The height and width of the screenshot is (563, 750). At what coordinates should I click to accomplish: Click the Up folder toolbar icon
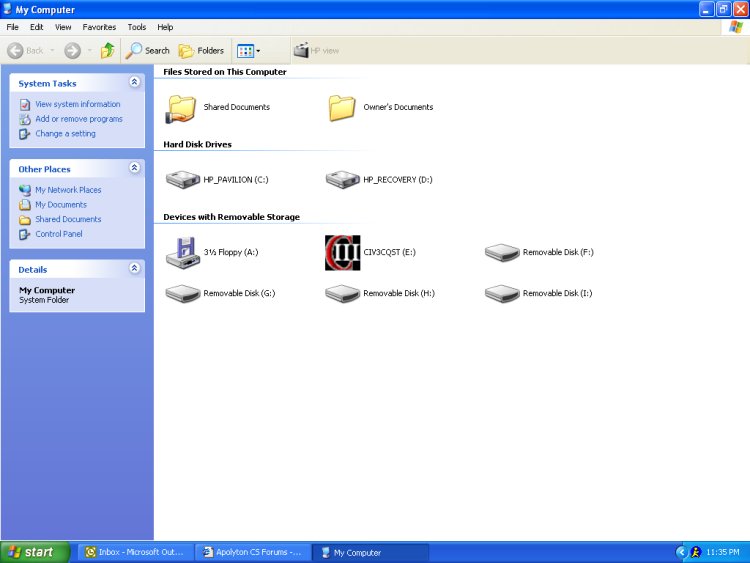107,50
